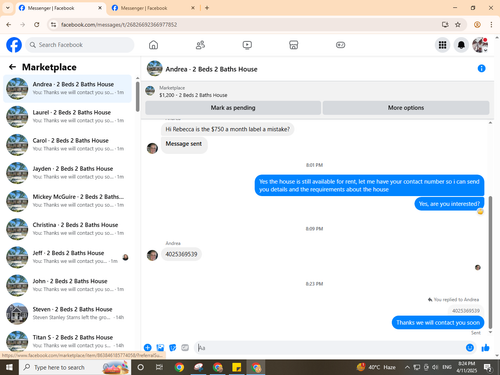Open the weather widget showing 40°C Haze

[376, 367]
